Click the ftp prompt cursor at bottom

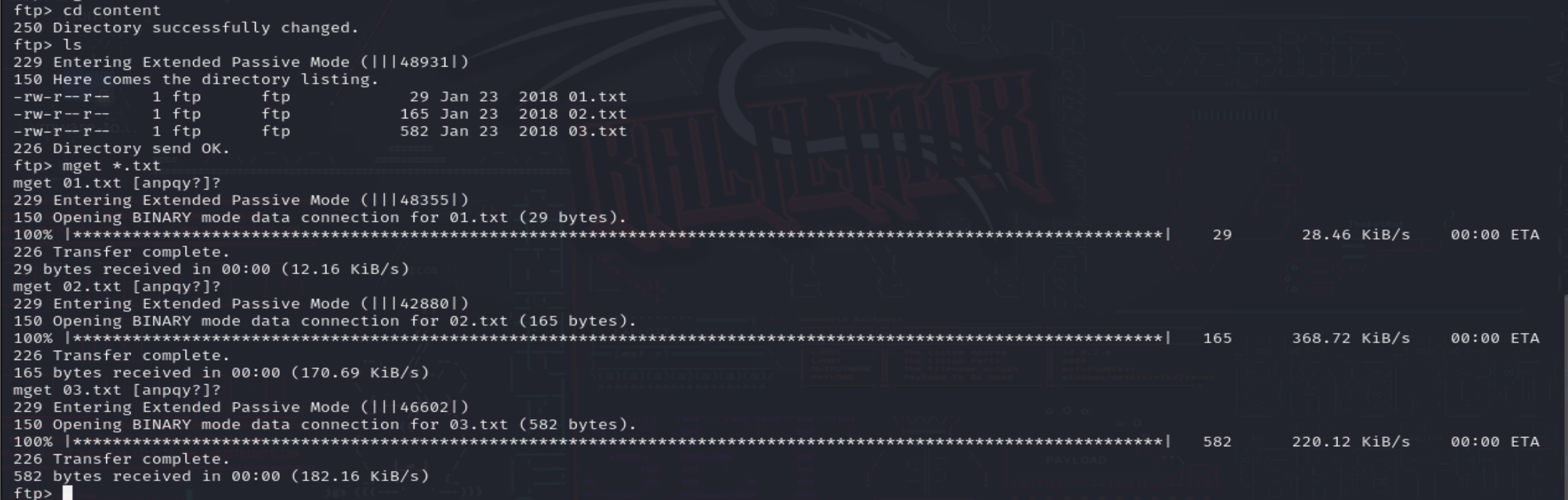click(x=67, y=493)
